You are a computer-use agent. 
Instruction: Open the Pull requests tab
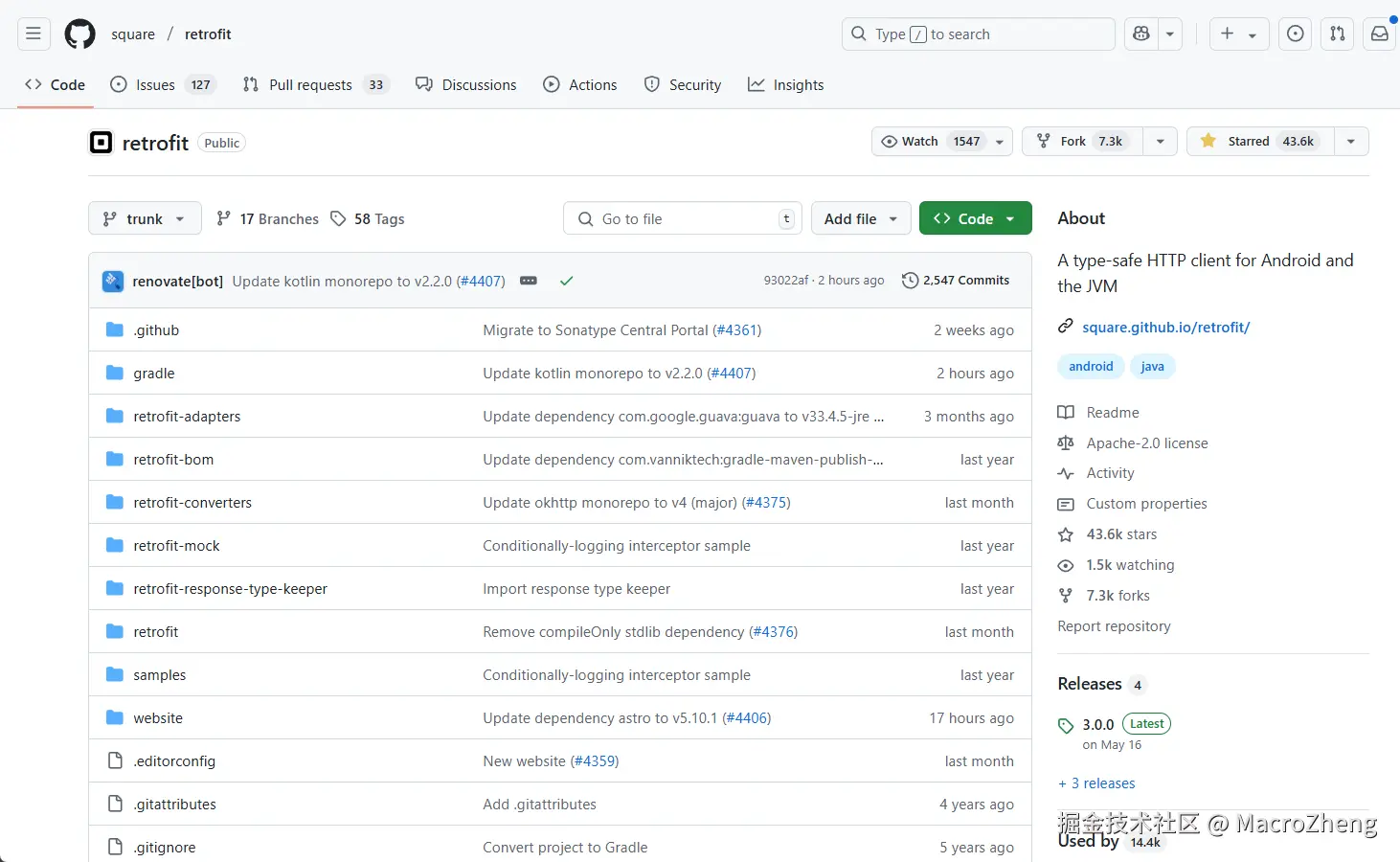click(x=316, y=84)
